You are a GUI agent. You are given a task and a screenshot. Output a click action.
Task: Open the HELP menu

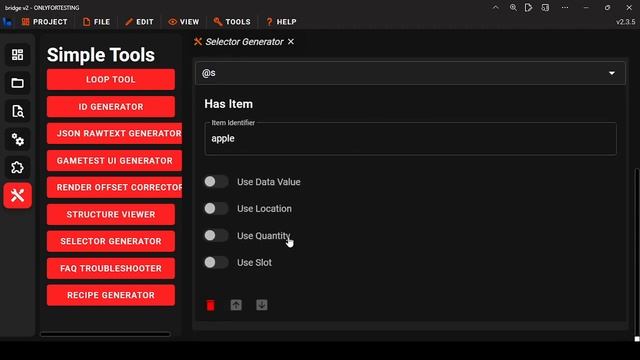pos(281,22)
